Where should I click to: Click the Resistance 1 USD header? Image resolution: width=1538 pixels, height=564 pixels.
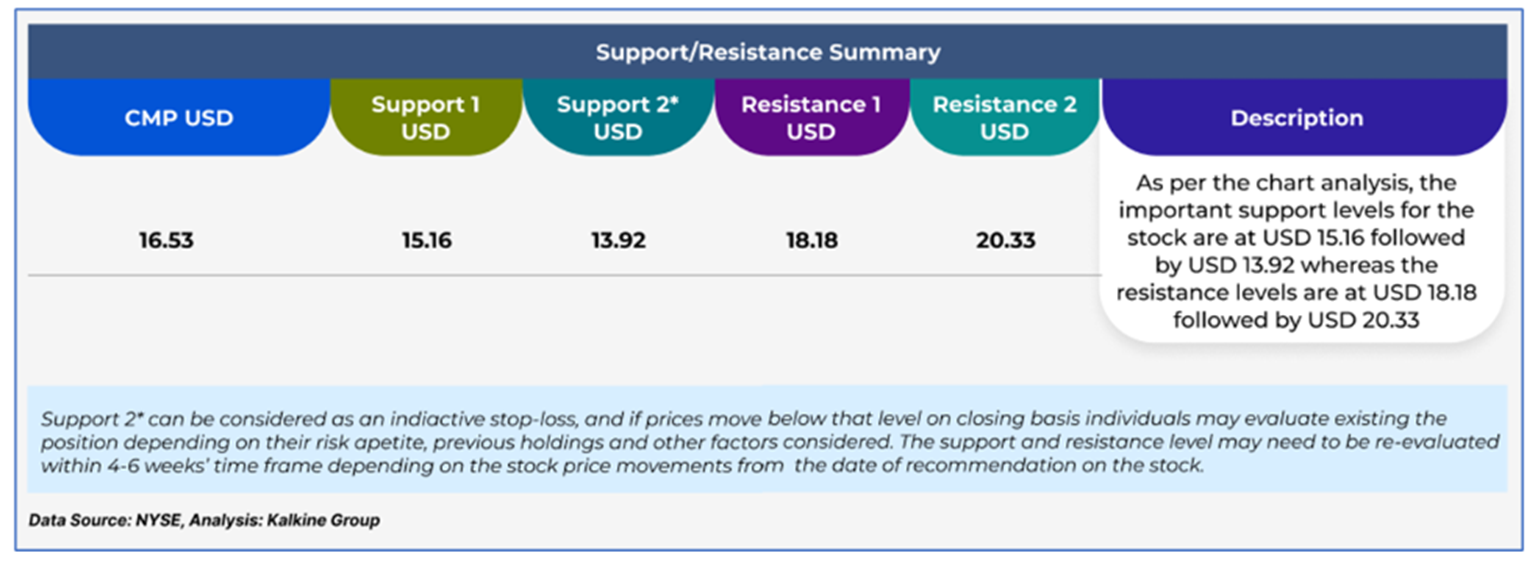[811, 117]
